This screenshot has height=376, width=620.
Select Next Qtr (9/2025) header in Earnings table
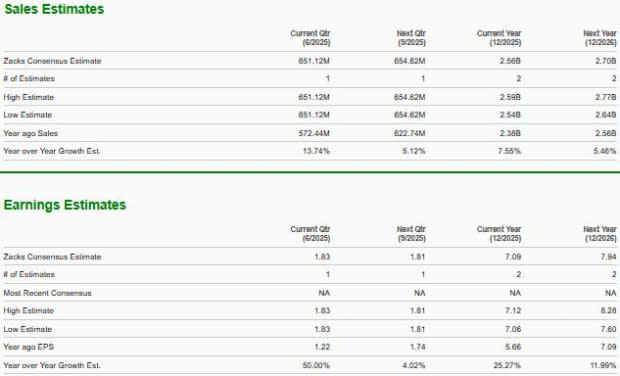click(411, 234)
